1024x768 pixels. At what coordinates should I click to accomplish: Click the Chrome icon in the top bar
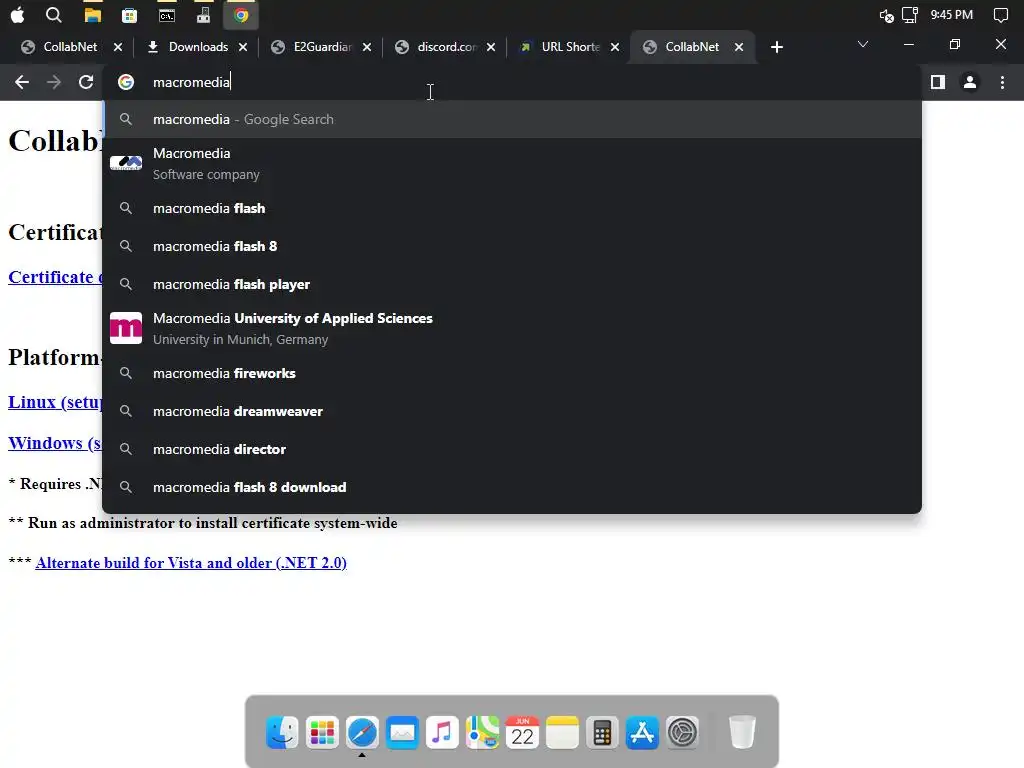point(241,15)
